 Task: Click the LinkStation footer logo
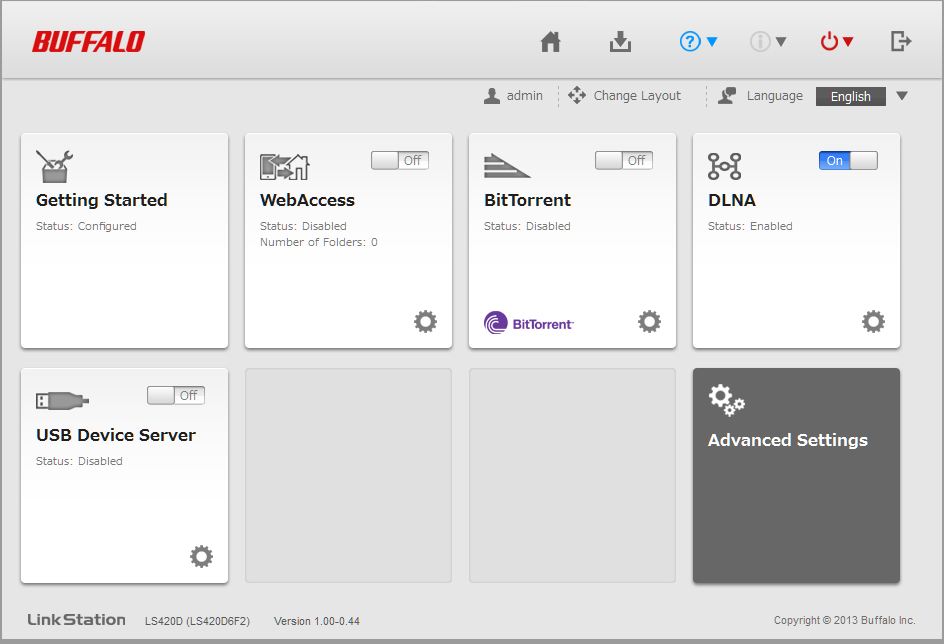pyautogui.click(x=76, y=619)
